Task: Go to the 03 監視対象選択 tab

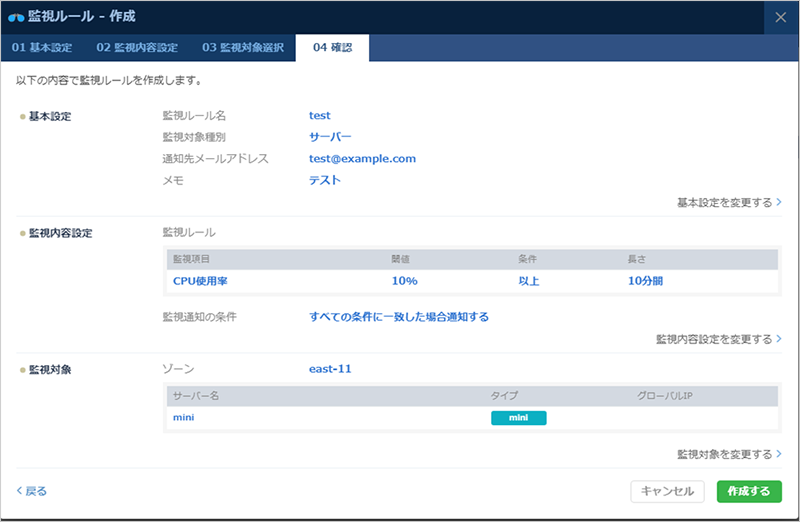Action: [243, 47]
